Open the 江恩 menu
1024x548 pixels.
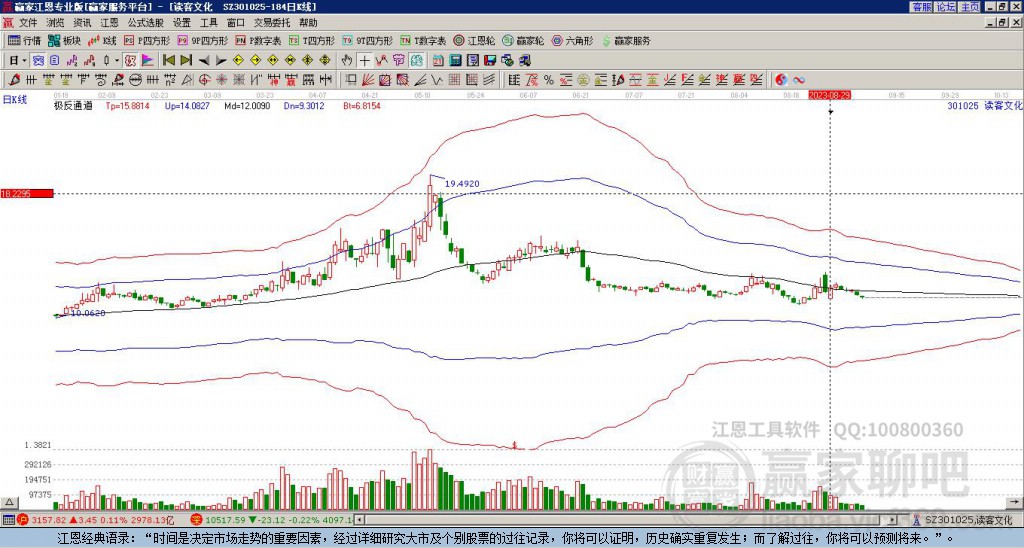tap(109, 23)
